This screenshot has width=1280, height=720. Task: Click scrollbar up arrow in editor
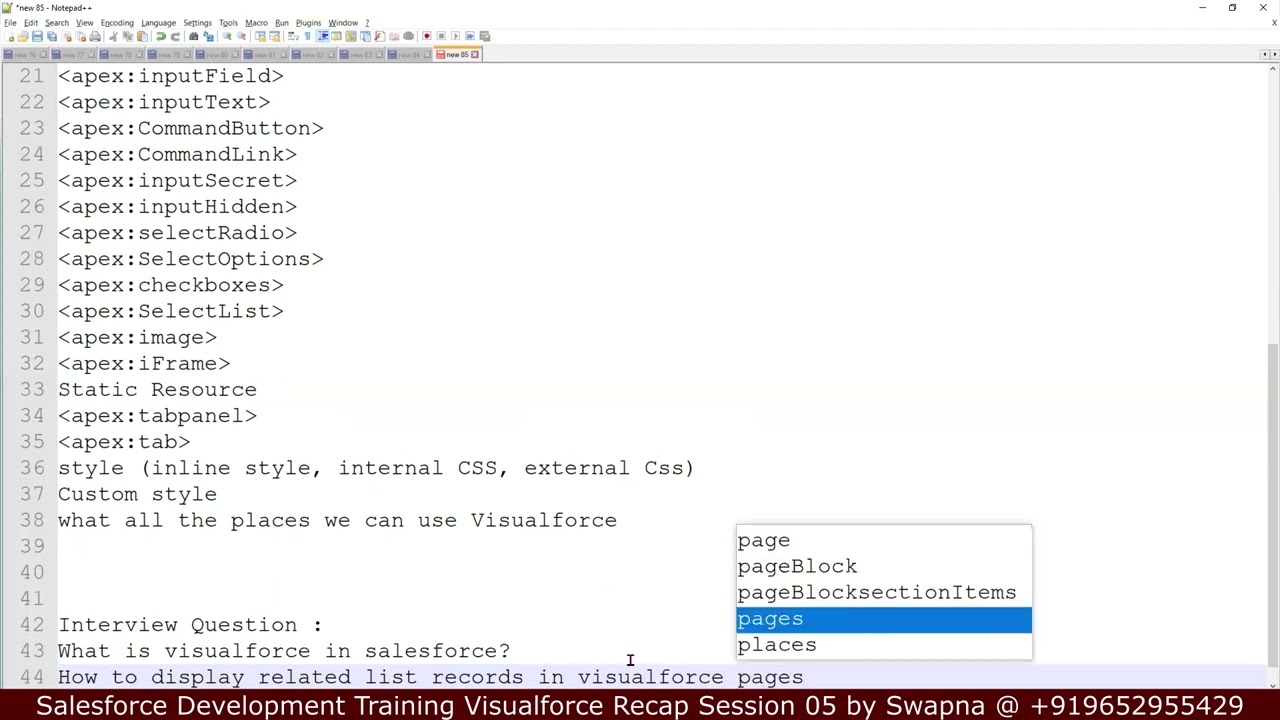coord(1273,69)
